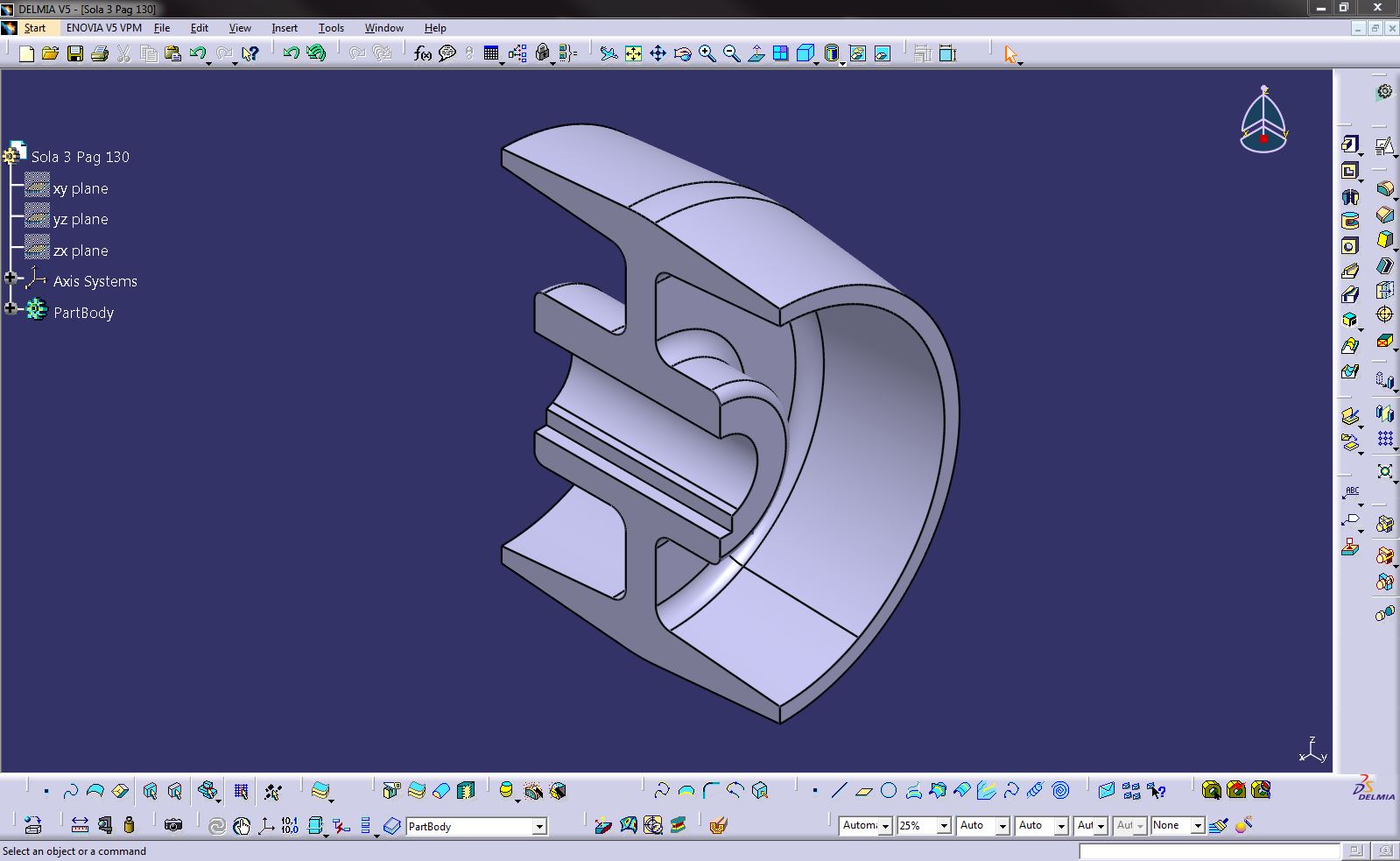Click the Point tool in bottom-left toolbar

pos(46,791)
